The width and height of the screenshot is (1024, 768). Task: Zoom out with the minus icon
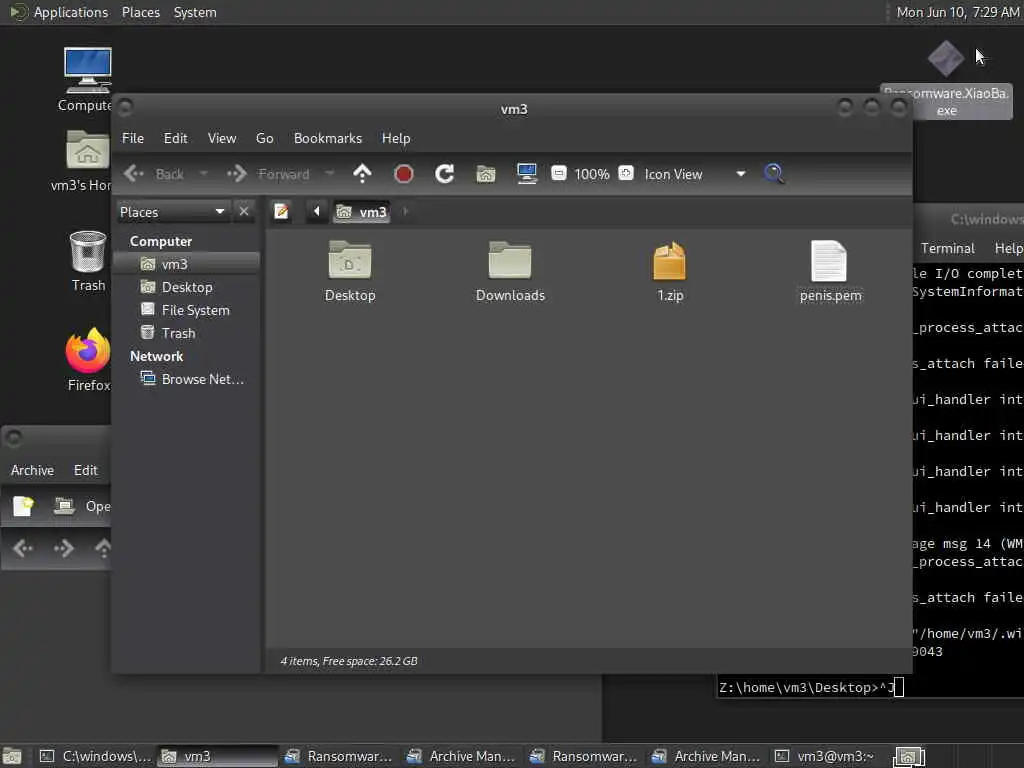558,173
